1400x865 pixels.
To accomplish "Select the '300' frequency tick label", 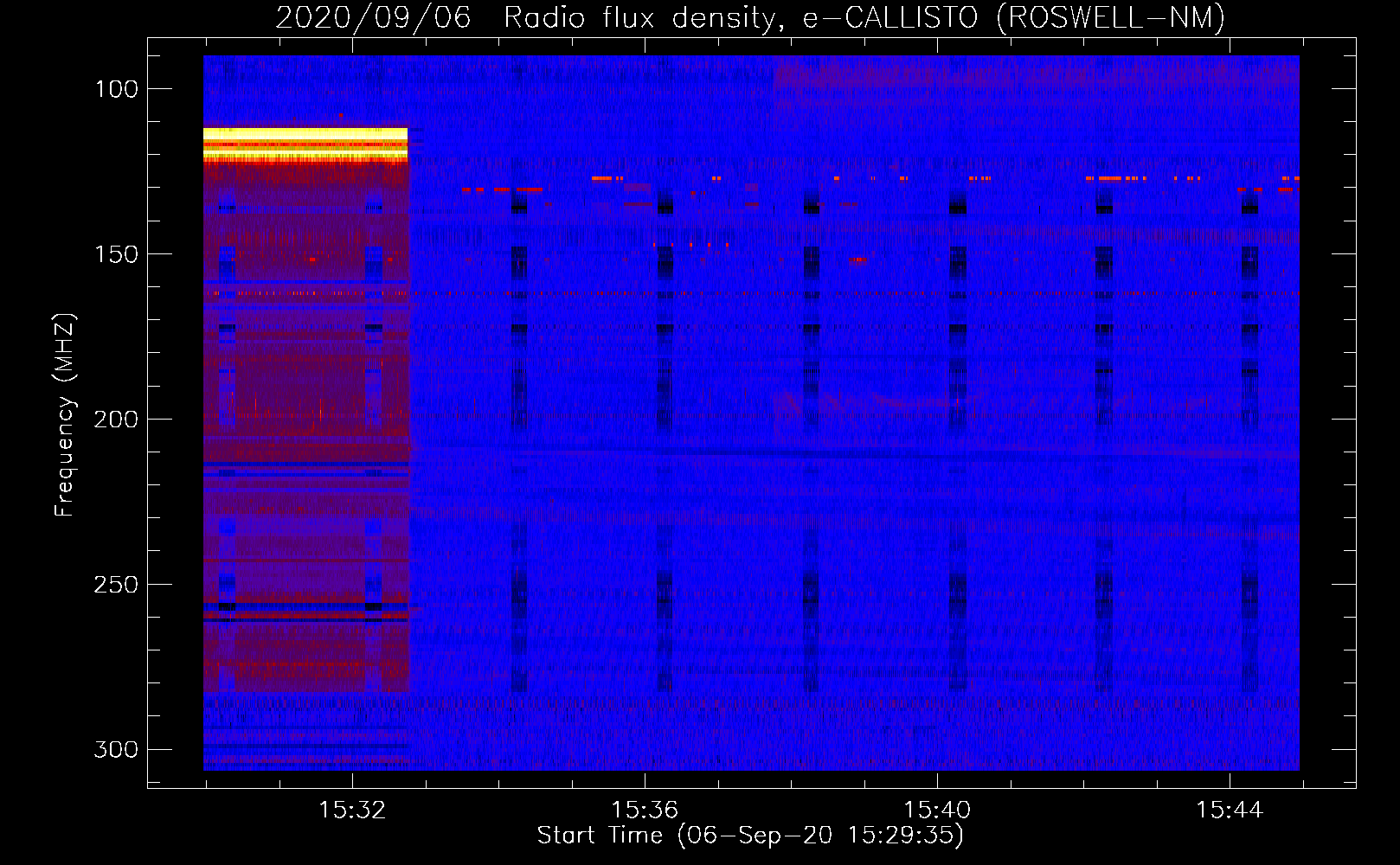I will click(116, 749).
